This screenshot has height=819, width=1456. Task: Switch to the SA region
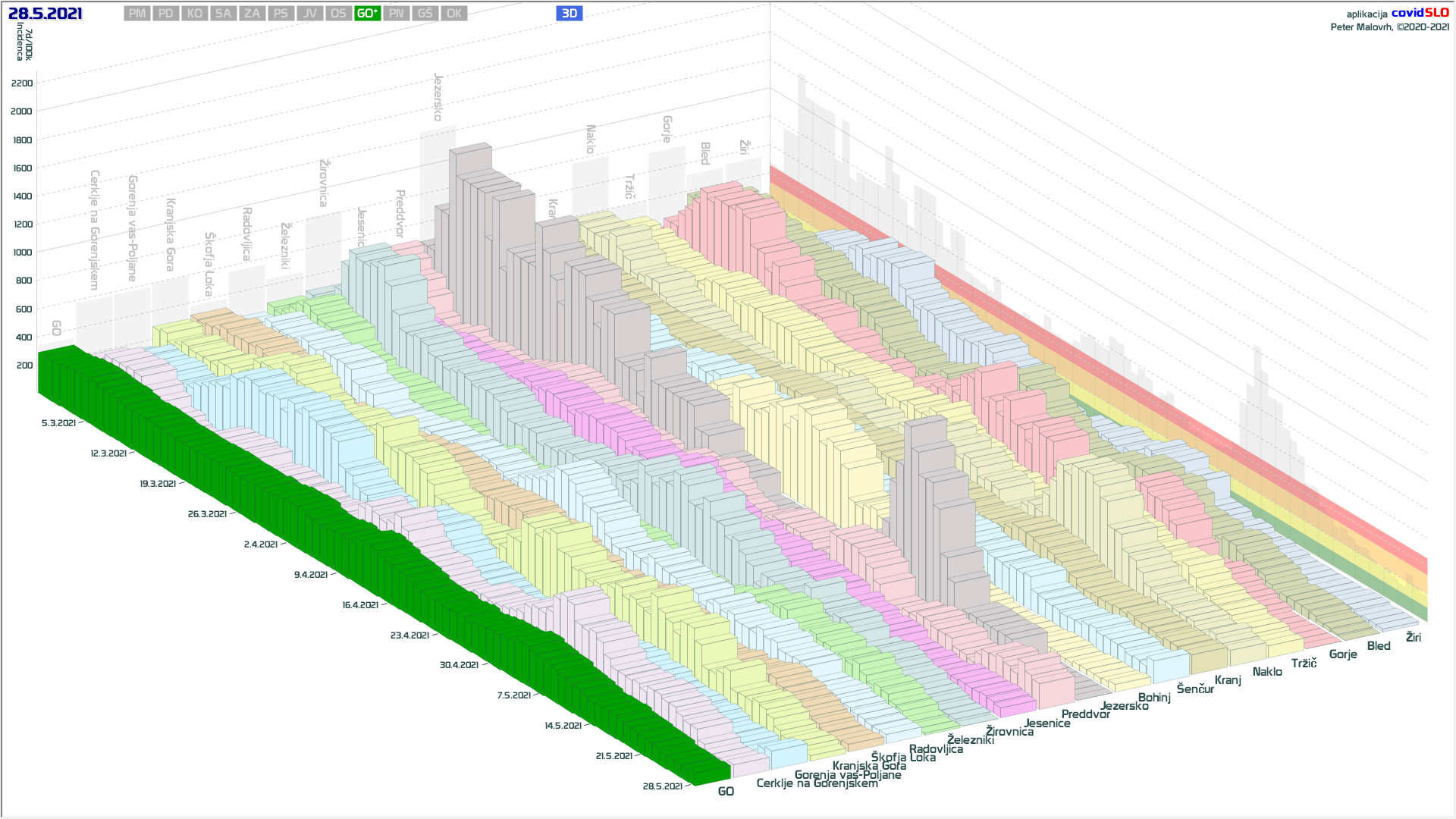tap(223, 14)
